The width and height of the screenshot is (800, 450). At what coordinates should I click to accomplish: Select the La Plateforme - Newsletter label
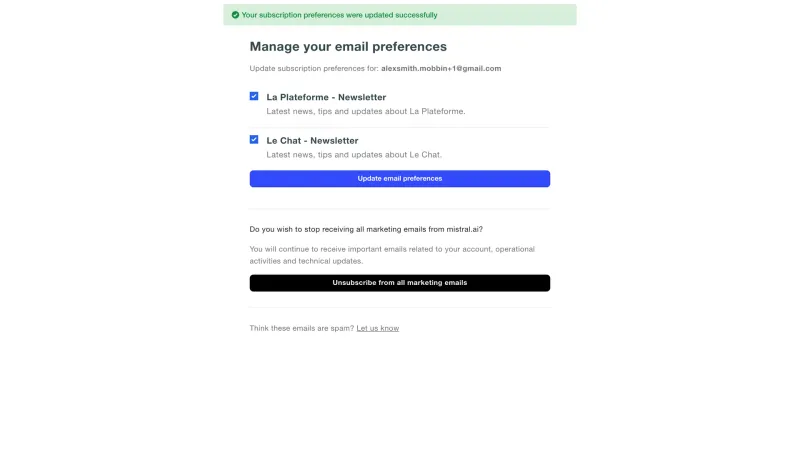pos(326,97)
